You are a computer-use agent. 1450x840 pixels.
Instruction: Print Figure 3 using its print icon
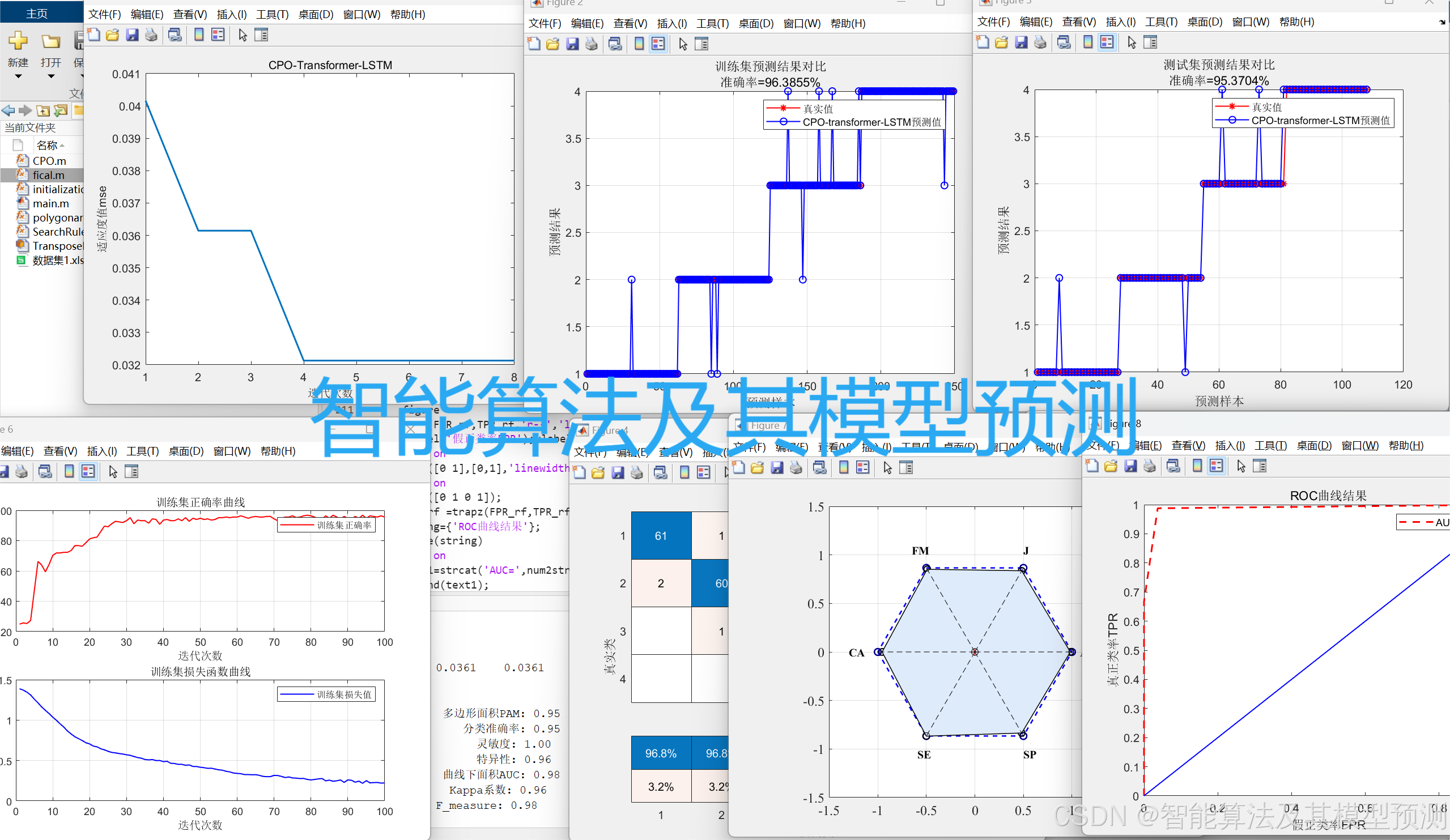click(1040, 42)
